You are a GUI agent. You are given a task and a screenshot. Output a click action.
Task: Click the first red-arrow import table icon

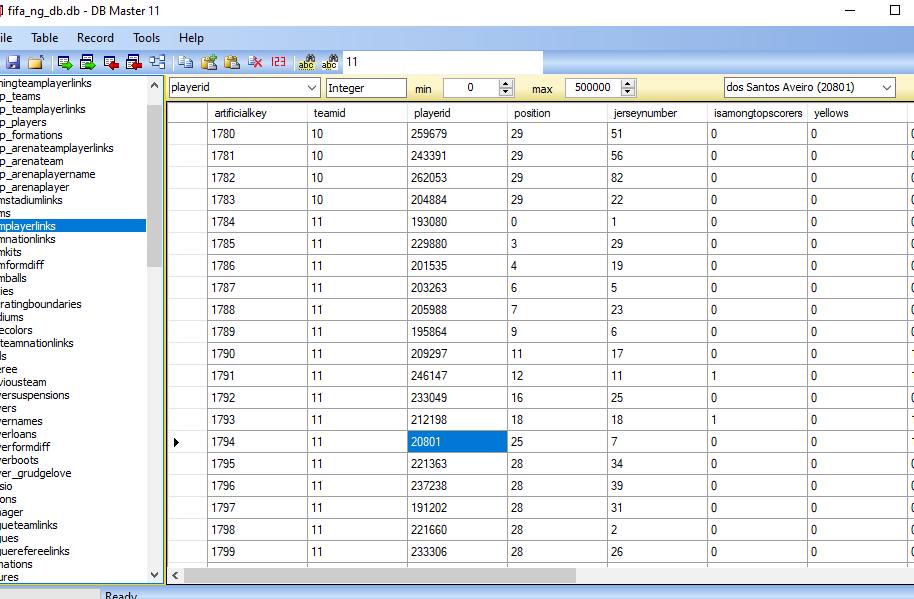click(111, 62)
